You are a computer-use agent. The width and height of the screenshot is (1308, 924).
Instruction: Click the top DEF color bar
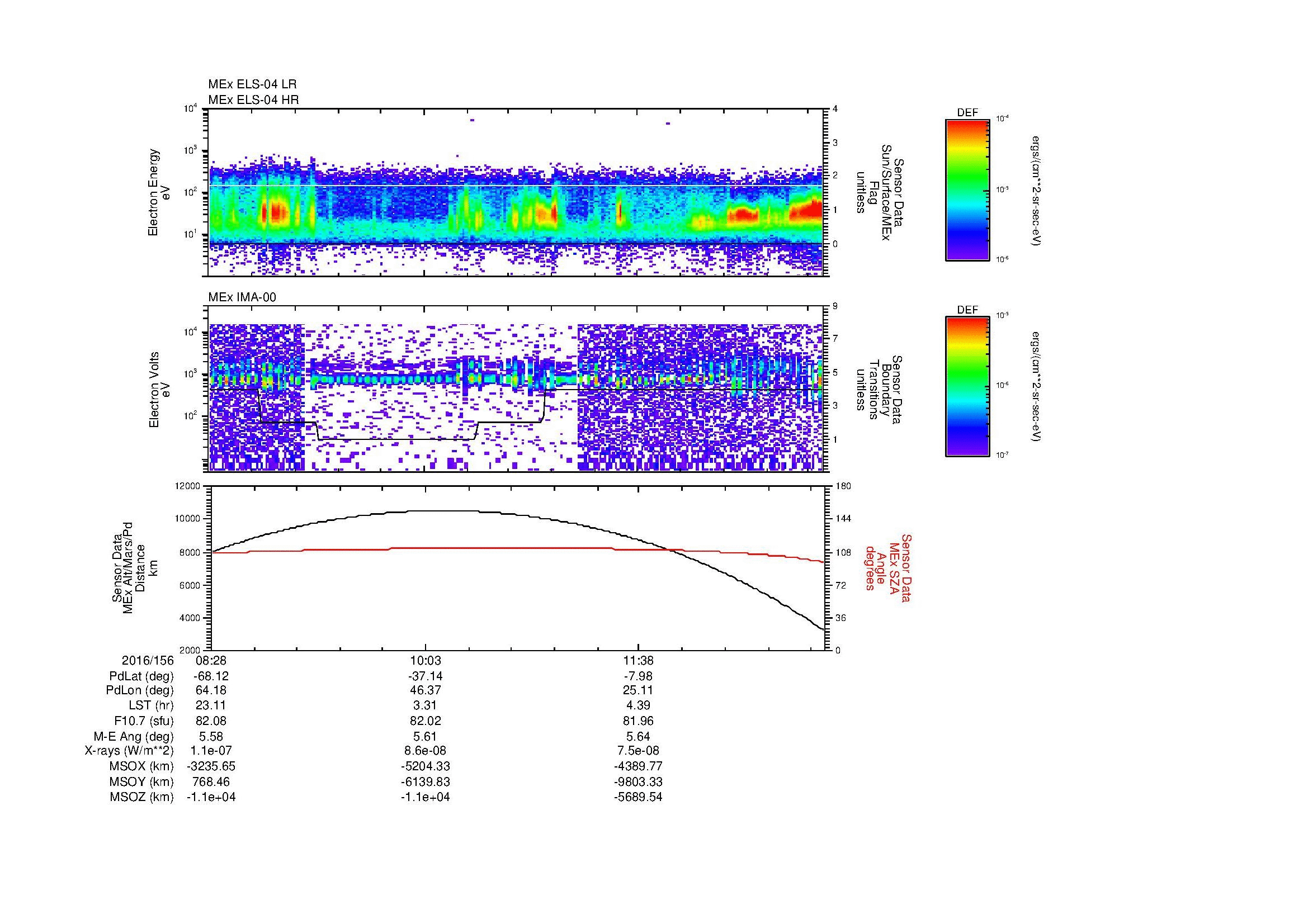click(x=967, y=189)
